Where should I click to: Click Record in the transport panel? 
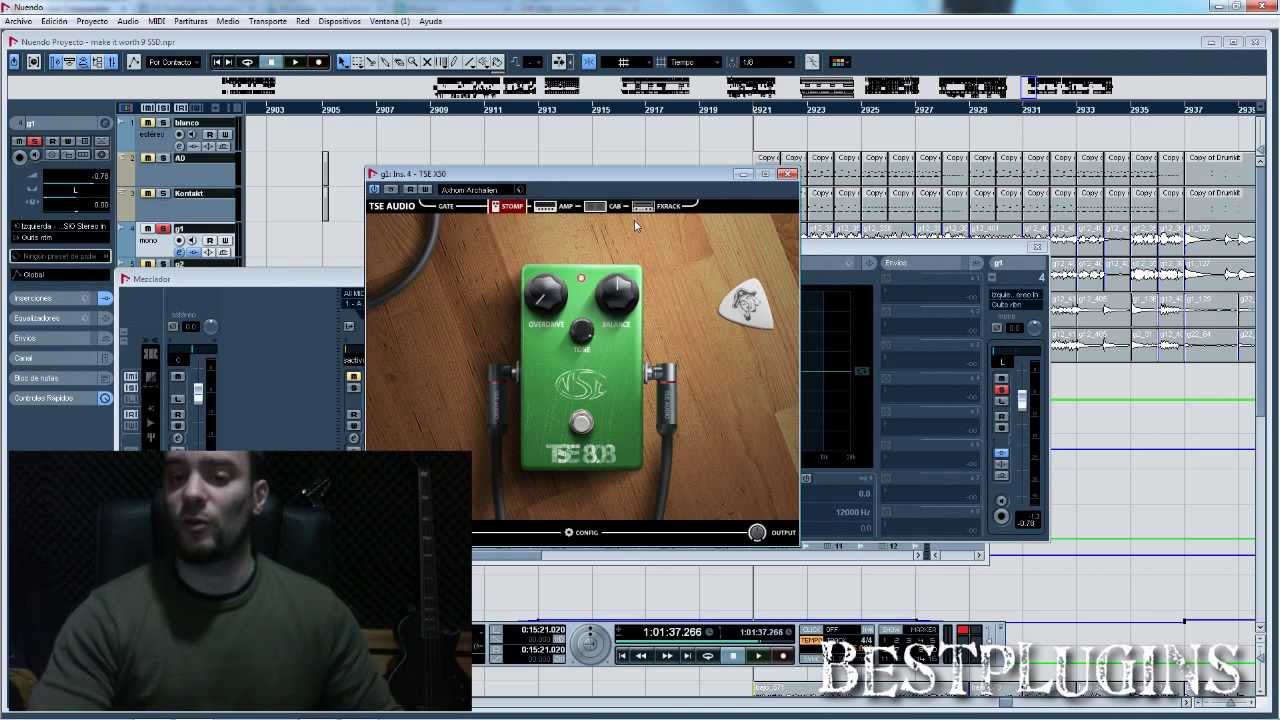click(783, 656)
